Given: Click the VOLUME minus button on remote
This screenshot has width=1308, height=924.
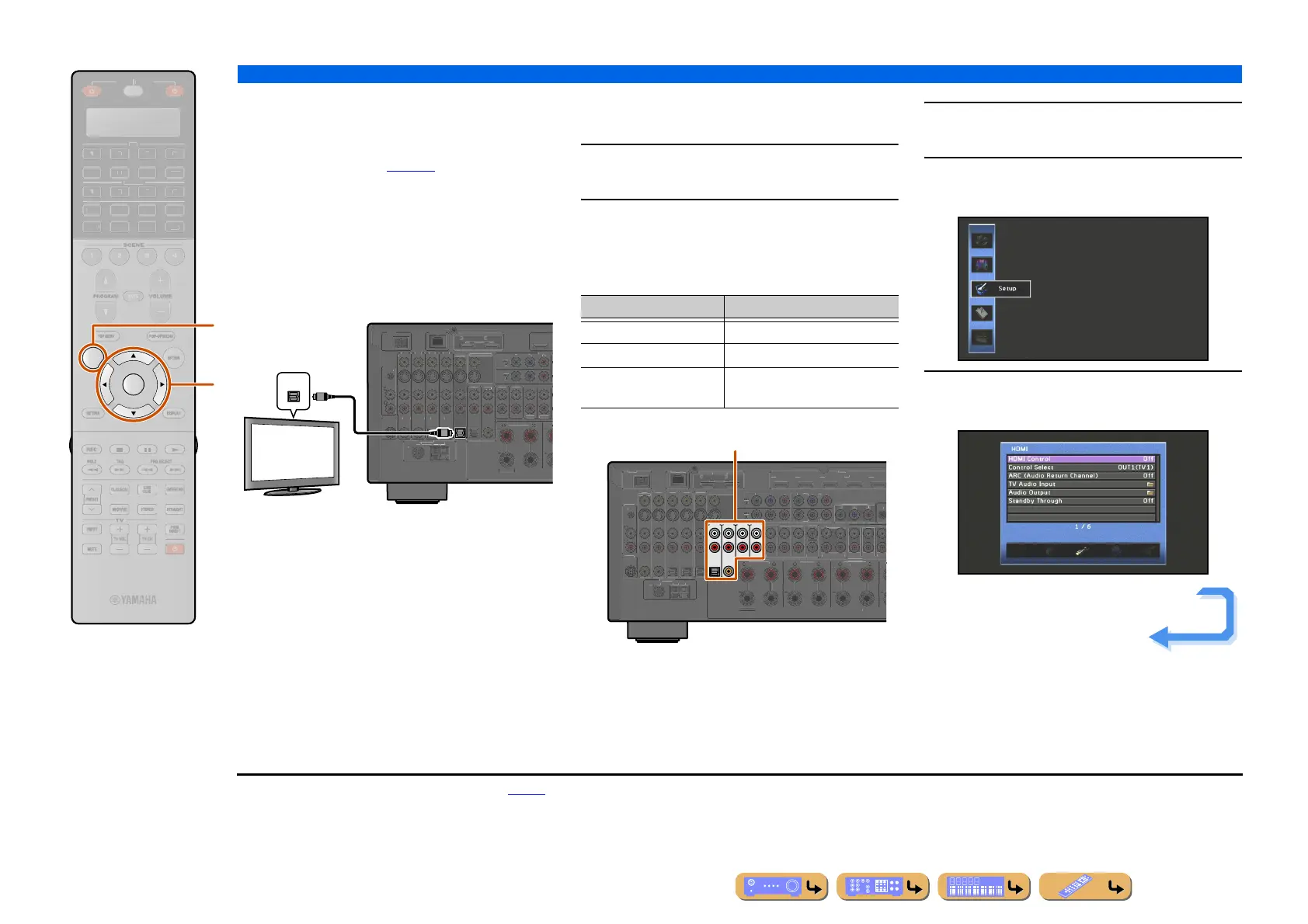Looking at the screenshot, I should point(160,311).
